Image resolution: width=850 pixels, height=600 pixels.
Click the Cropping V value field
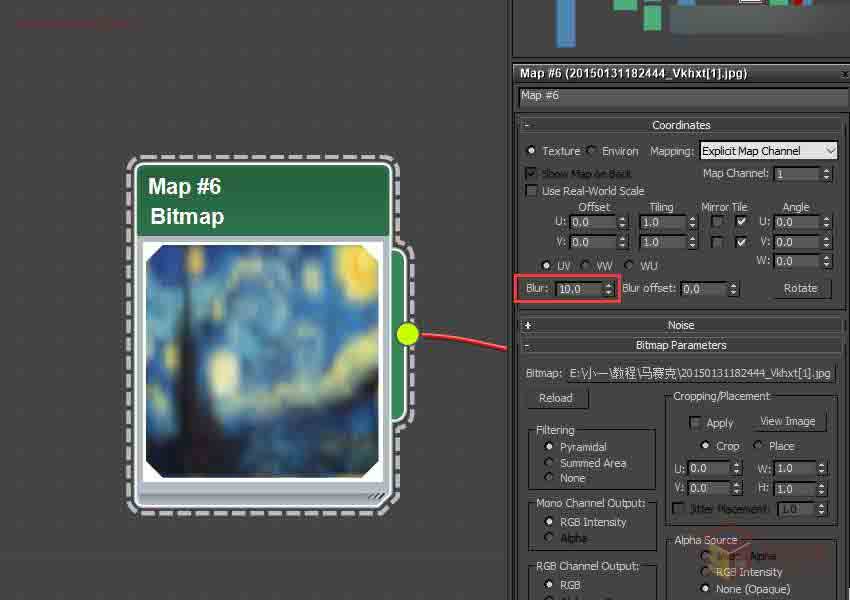pyautogui.click(x=709, y=488)
